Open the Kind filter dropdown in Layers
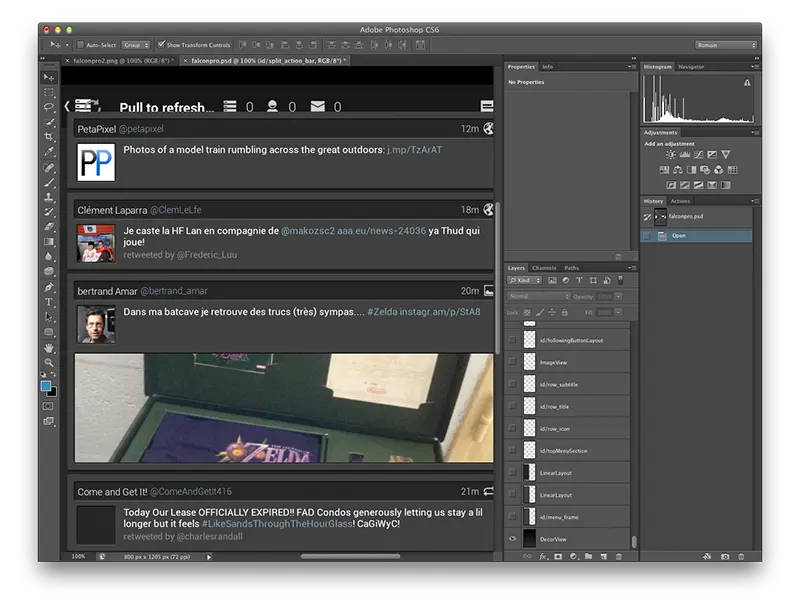The width and height of the screenshot is (800, 612). (x=524, y=280)
